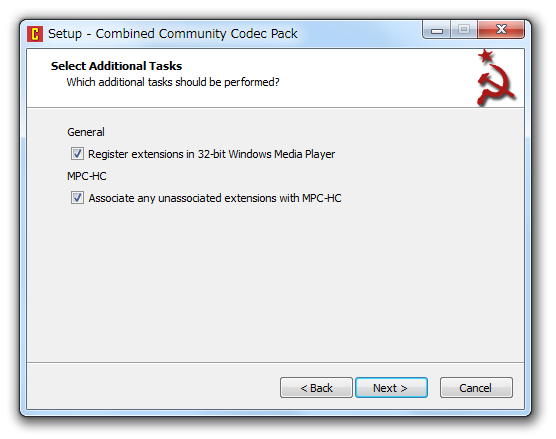Image resolution: width=556 pixels, height=439 pixels.
Task: Proceed with the Next button
Action: (391, 388)
